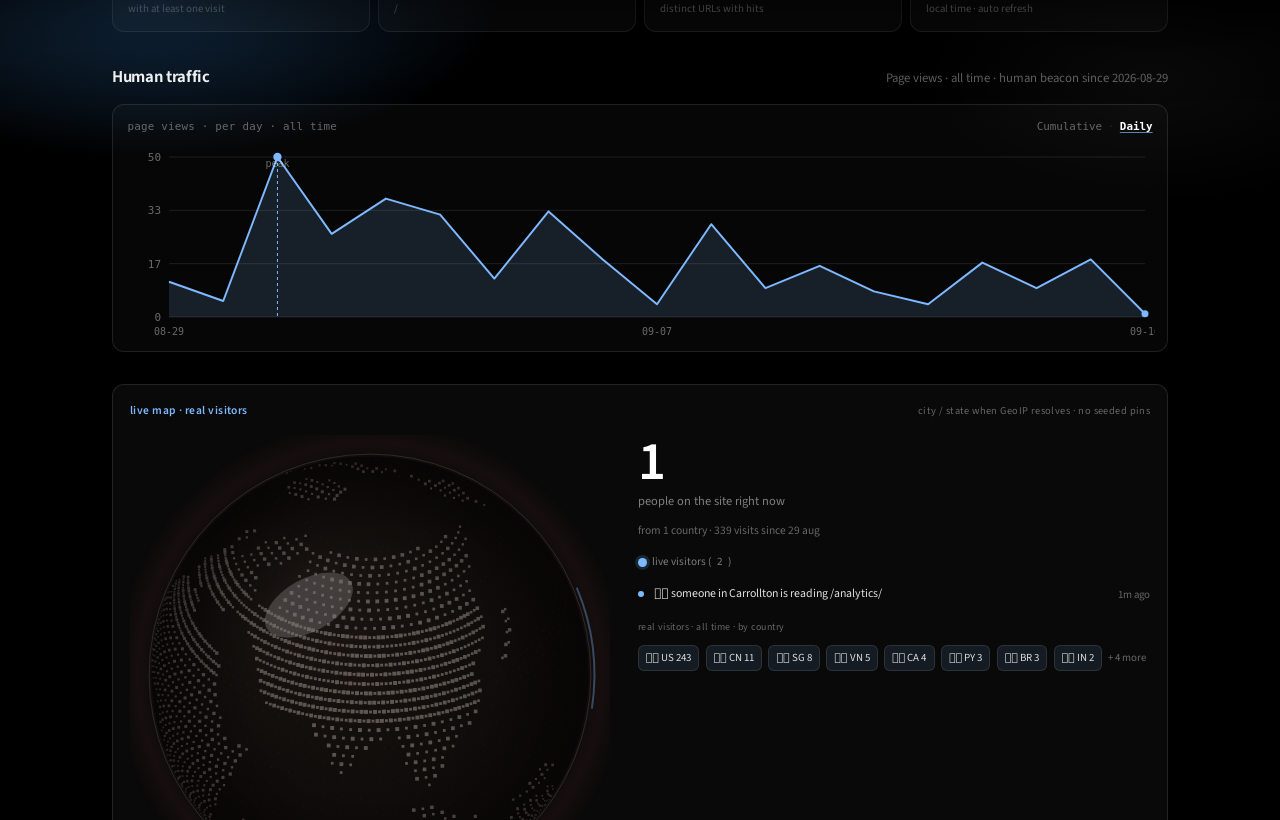1280x820 pixels.
Task: Open the CA 4 country chip
Action: 909,658
